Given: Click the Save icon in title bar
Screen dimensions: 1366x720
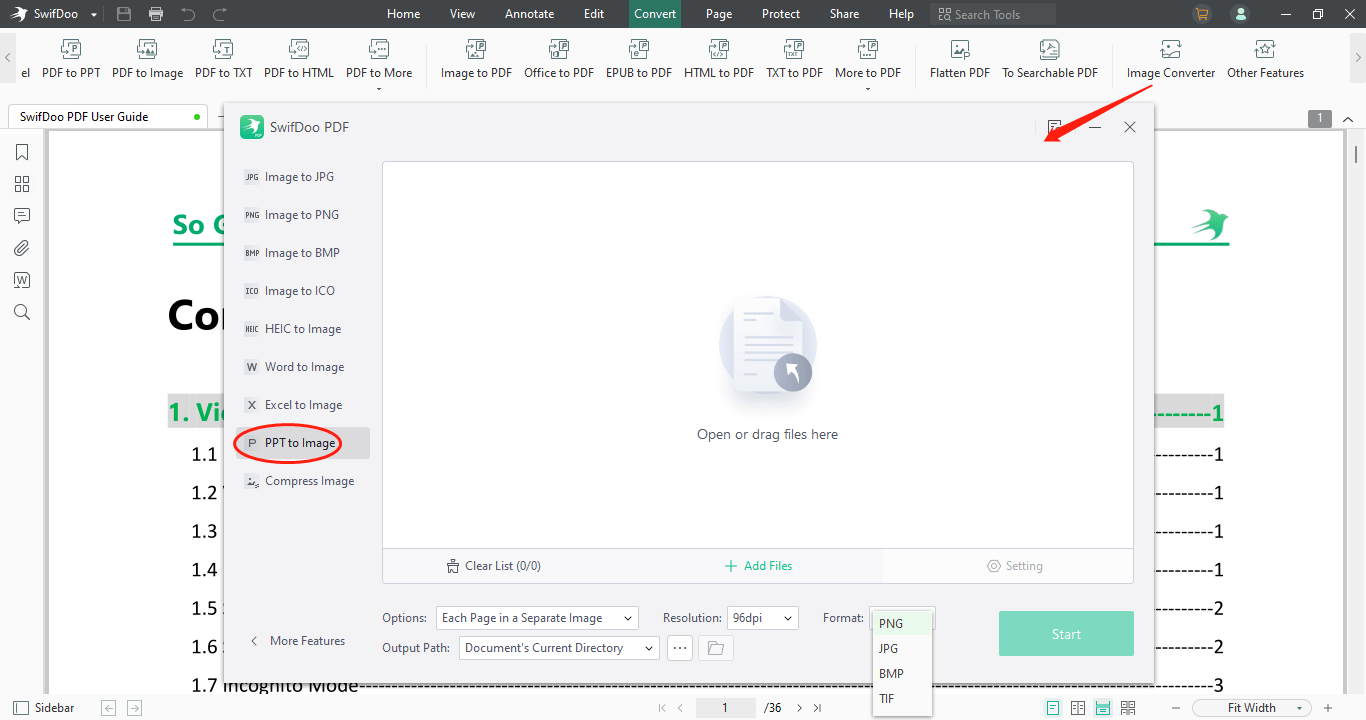Looking at the screenshot, I should coord(124,14).
